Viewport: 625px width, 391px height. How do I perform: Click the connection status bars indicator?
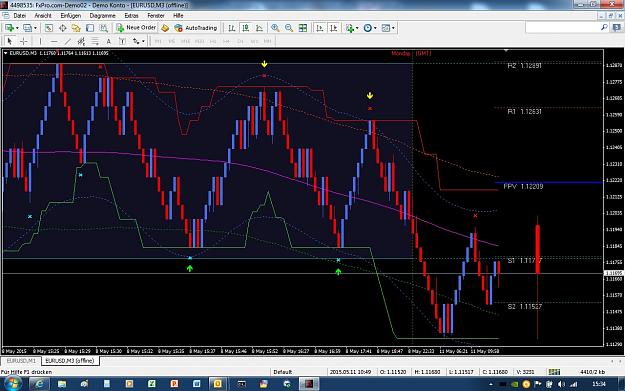(x=554, y=372)
